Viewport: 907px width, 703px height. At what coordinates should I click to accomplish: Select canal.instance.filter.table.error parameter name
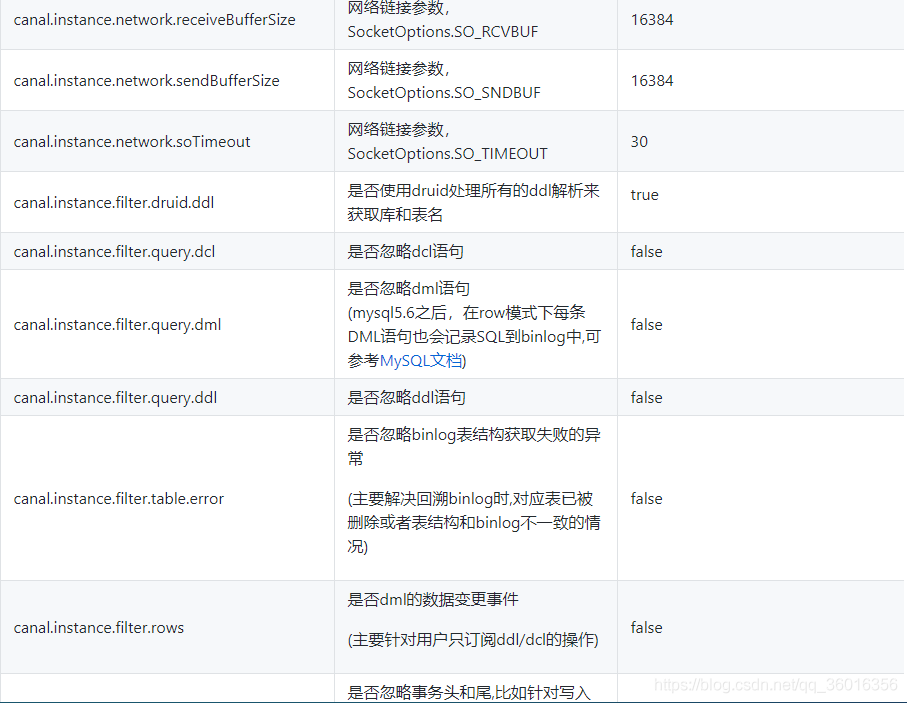click(x=119, y=499)
